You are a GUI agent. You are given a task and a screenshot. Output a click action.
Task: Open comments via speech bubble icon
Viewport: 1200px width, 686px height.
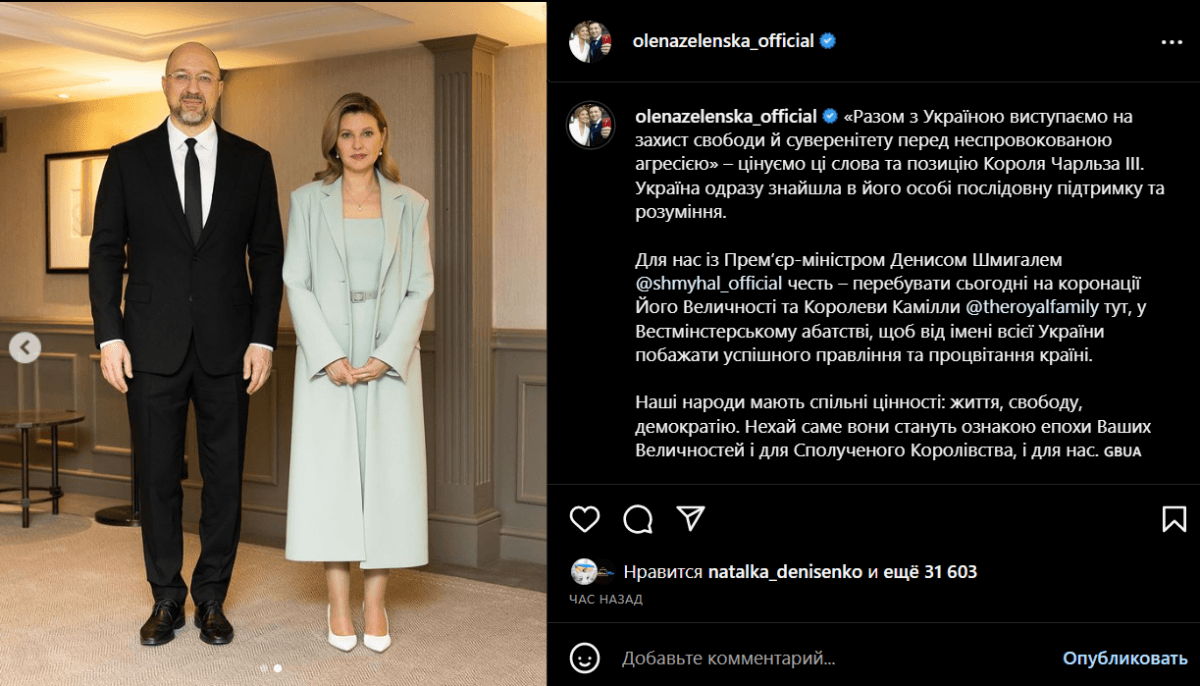[638, 518]
